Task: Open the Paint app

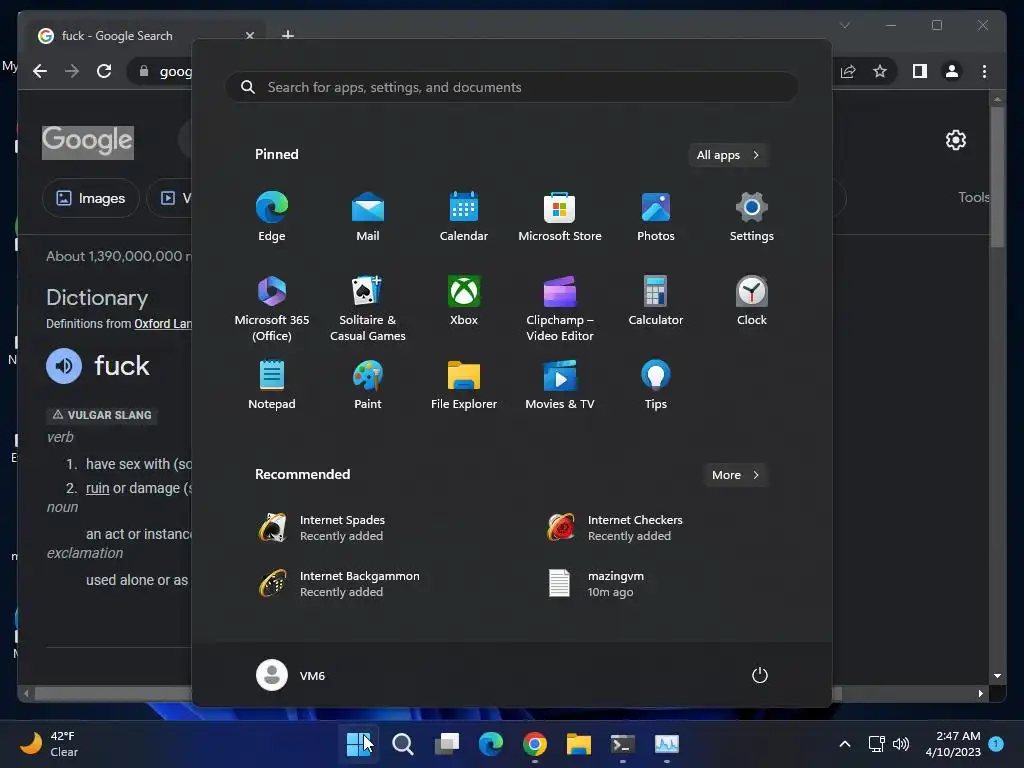Action: [368, 385]
